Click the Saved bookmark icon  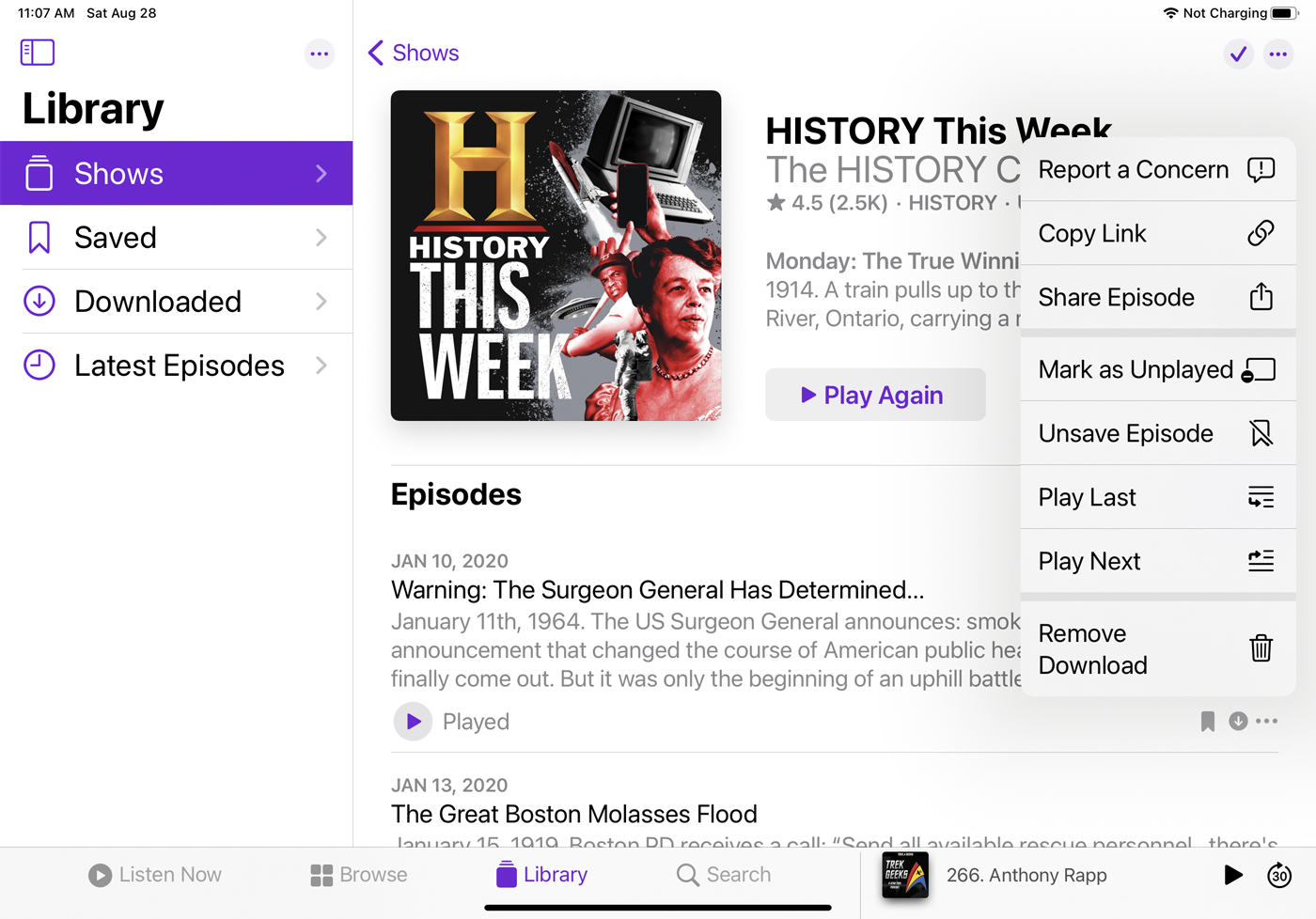tap(39, 237)
